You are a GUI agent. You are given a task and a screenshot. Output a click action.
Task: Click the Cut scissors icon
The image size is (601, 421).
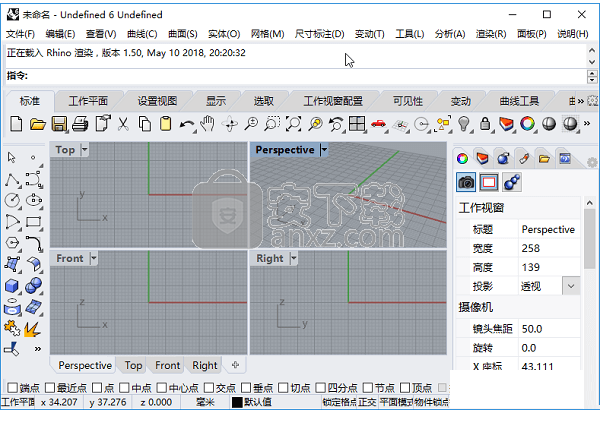(124, 124)
